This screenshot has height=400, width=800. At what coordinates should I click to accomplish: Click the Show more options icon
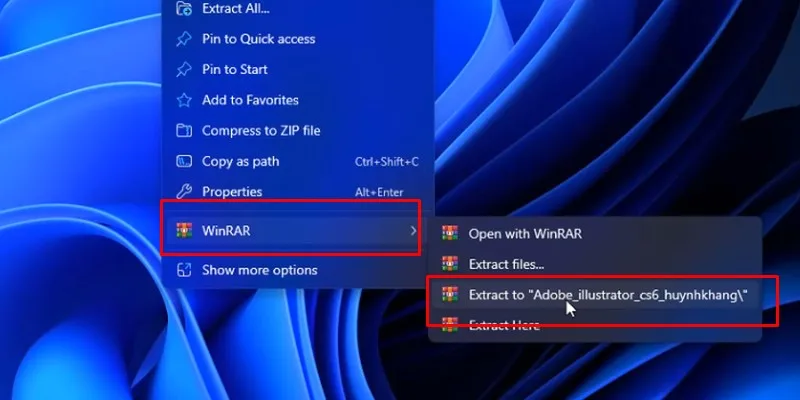[x=184, y=270]
